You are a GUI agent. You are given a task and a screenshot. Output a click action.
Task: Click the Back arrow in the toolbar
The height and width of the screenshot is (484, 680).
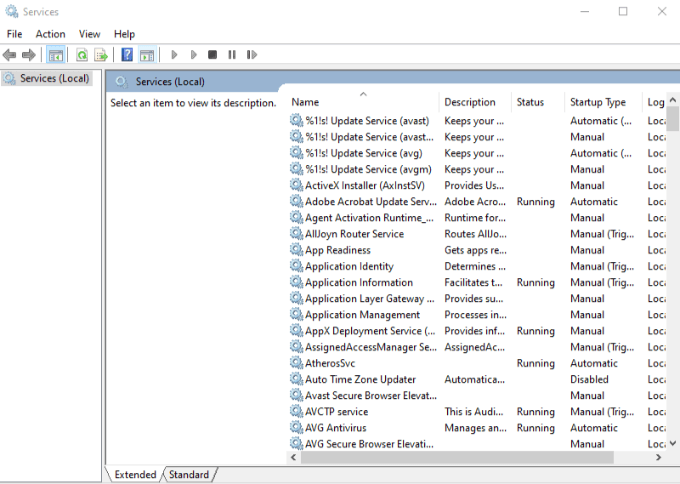click(10, 55)
